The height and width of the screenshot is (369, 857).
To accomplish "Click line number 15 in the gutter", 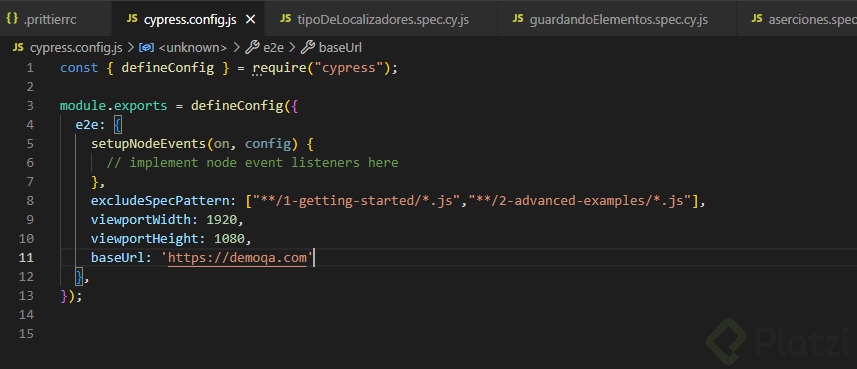I will coord(26,333).
